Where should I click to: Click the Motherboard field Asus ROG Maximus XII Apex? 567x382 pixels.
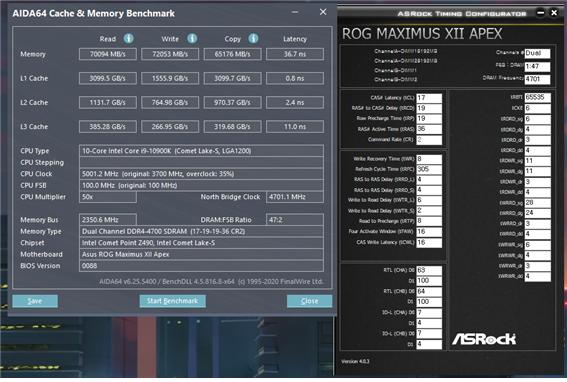click(x=201, y=254)
